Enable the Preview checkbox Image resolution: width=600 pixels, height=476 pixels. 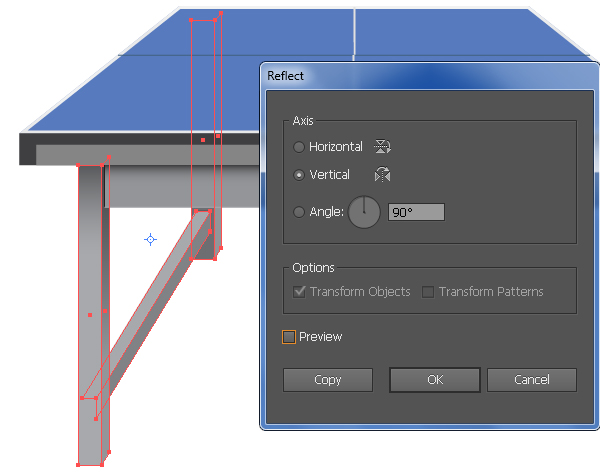tap(289, 337)
